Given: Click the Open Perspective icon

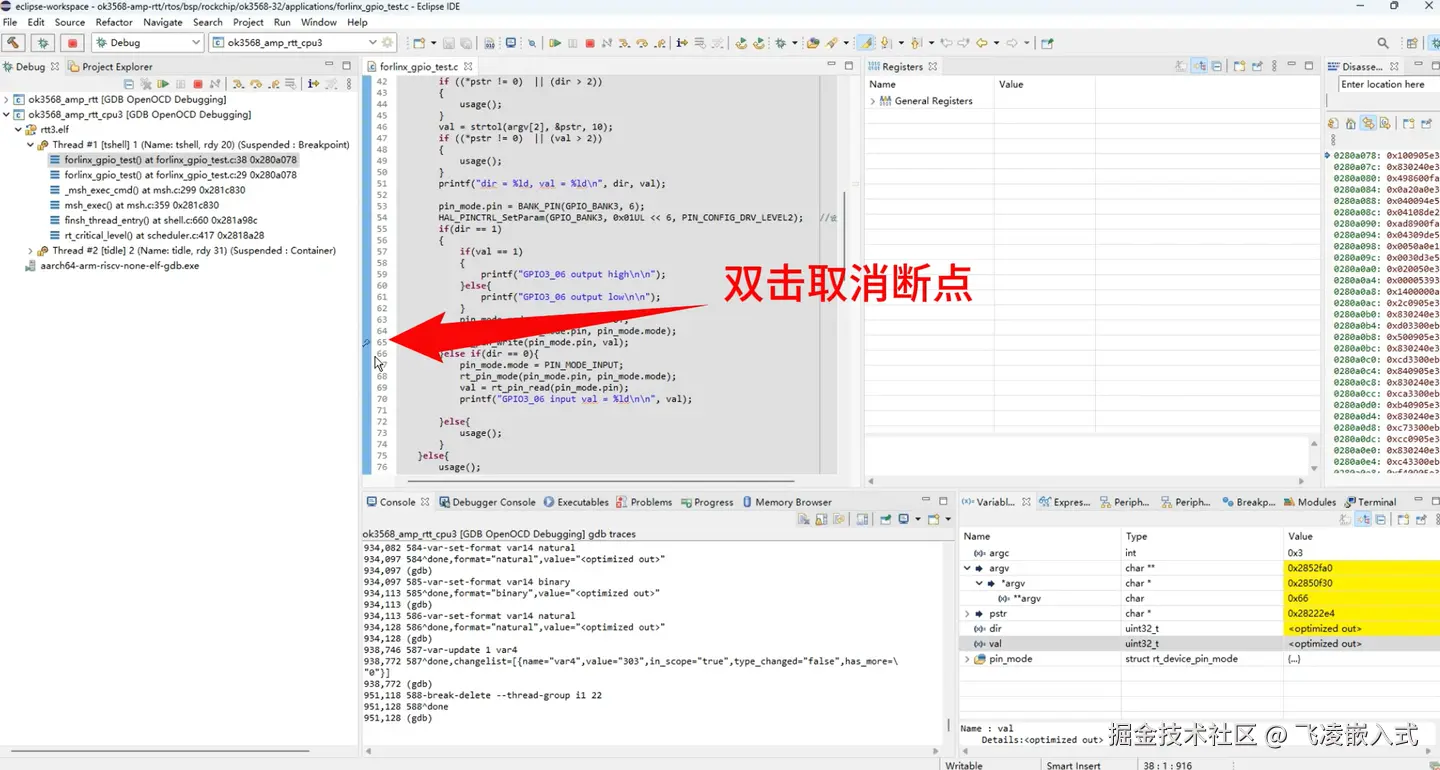Looking at the screenshot, I should click(x=1413, y=43).
